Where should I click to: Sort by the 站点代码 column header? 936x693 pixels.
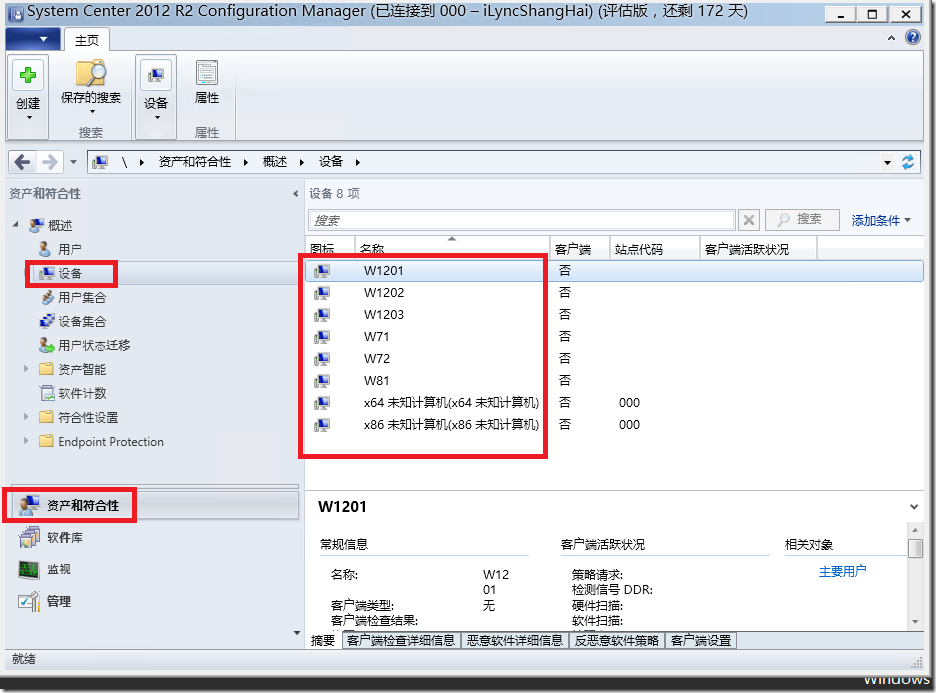coord(655,248)
